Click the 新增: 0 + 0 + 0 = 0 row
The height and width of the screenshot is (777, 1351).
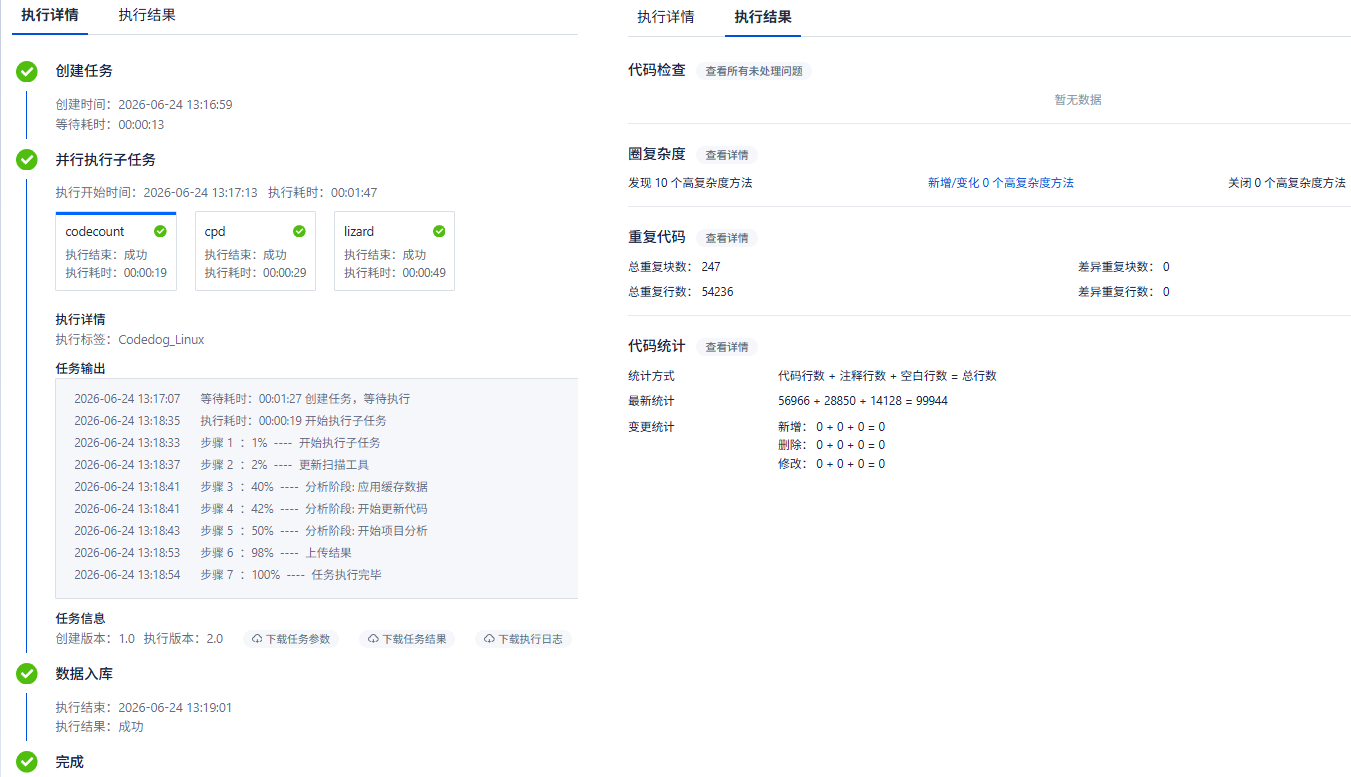(x=831, y=427)
